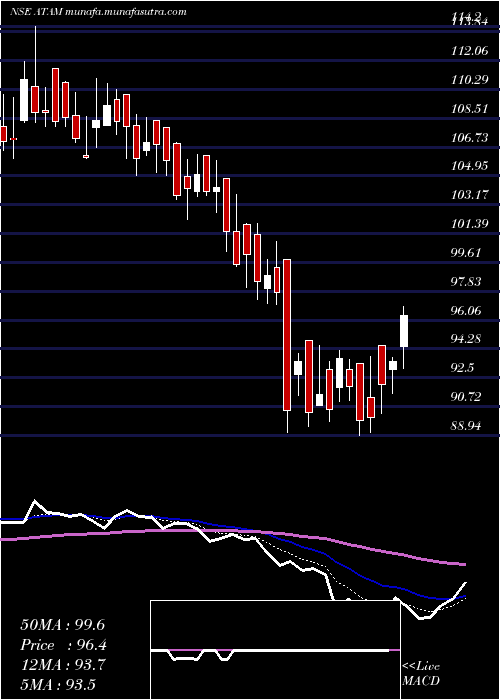This screenshot has height=700, width=500.
Task: Click the 50MA : 99.6 legend text
Action: 62,625
